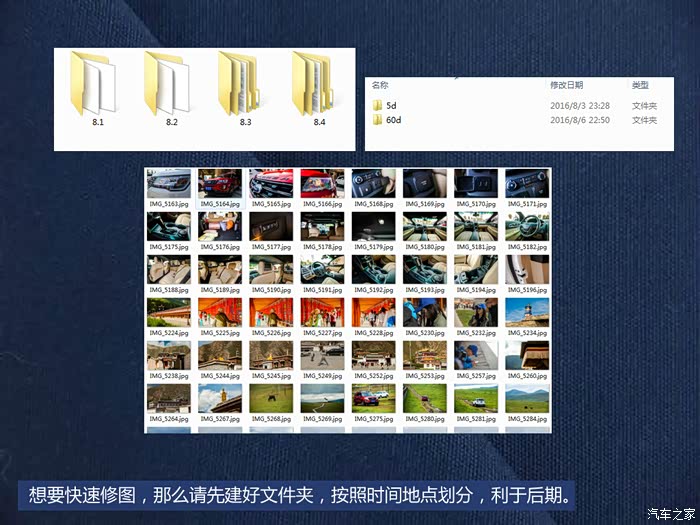The image size is (700, 525).
Task: Pick the IMG_5284.jpg mountain photo
Action: (x=527, y=399)
